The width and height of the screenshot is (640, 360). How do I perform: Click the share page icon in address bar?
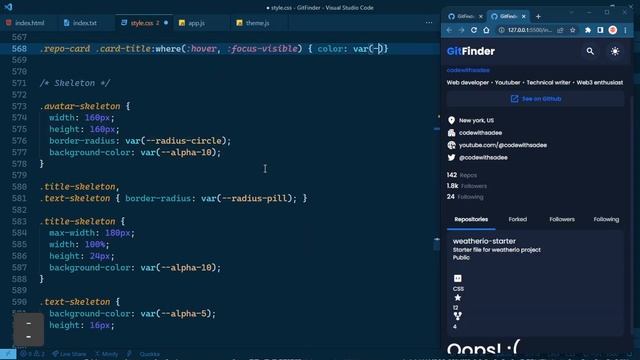pyautogui.click(x=560, y=30)
